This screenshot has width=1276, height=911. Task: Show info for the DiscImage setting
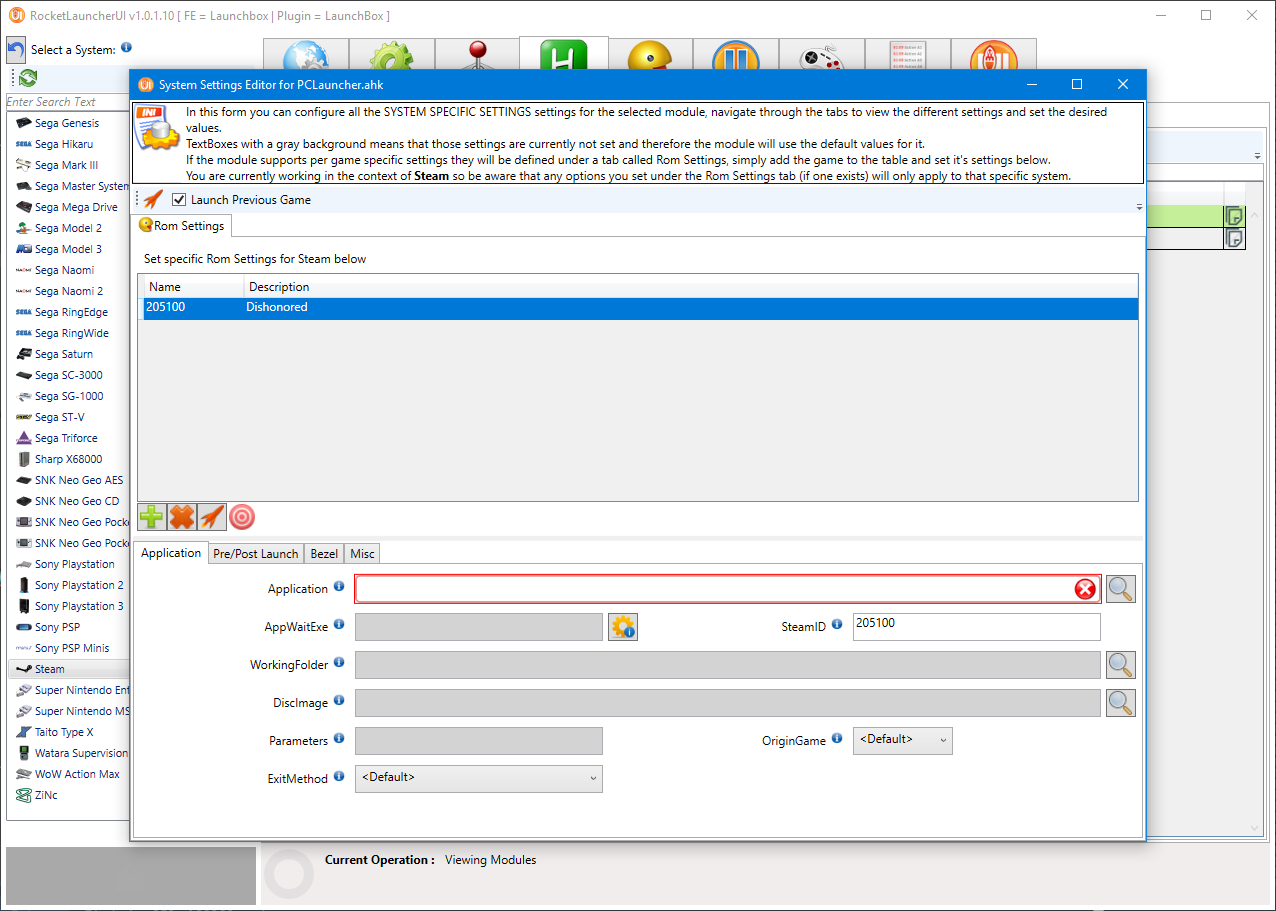pyautogui.click(x=339, y=701)
